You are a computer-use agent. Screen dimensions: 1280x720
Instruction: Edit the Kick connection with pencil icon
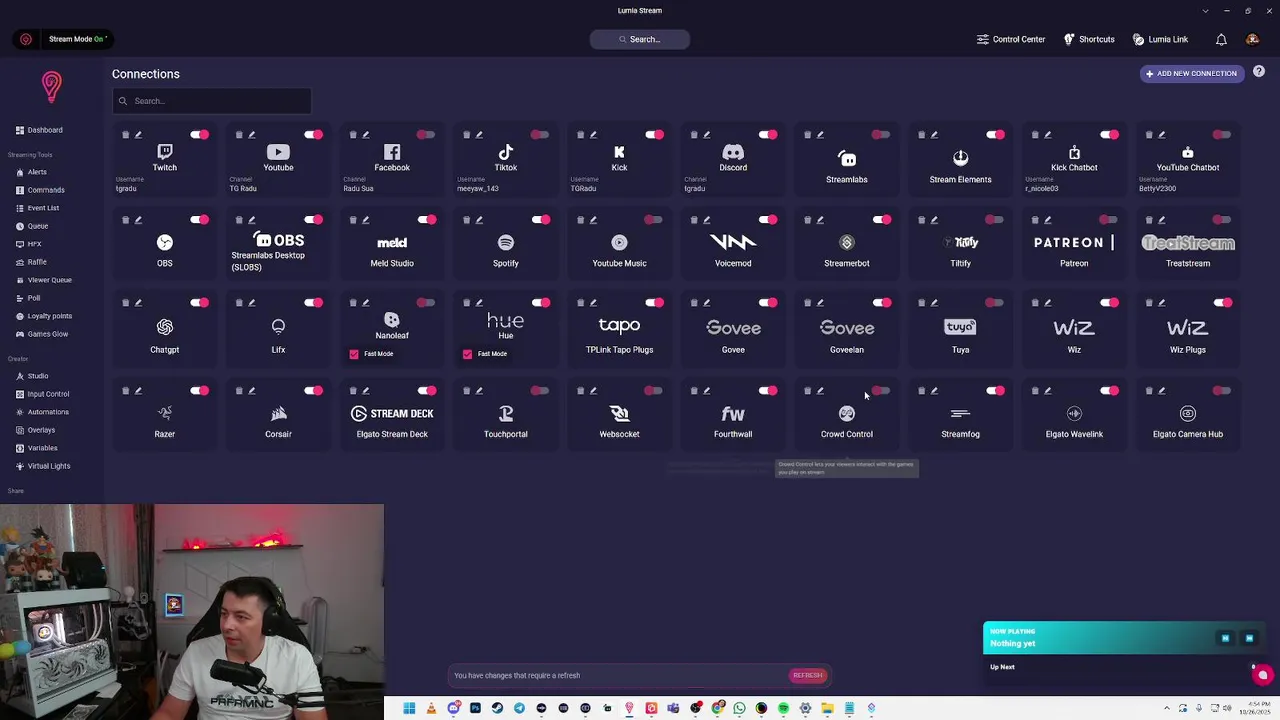[593, 134]
